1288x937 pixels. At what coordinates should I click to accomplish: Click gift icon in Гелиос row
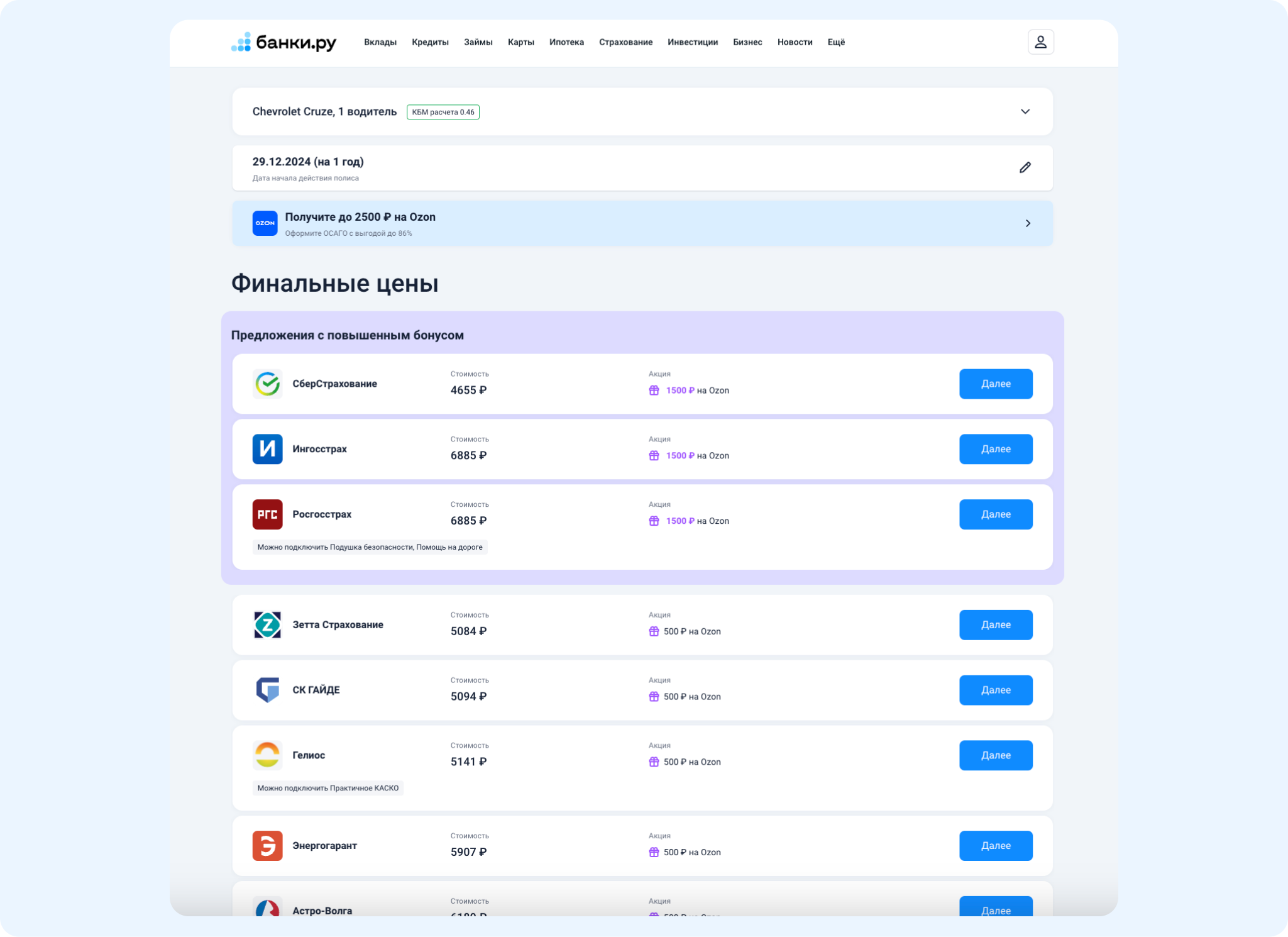point(654,762)
